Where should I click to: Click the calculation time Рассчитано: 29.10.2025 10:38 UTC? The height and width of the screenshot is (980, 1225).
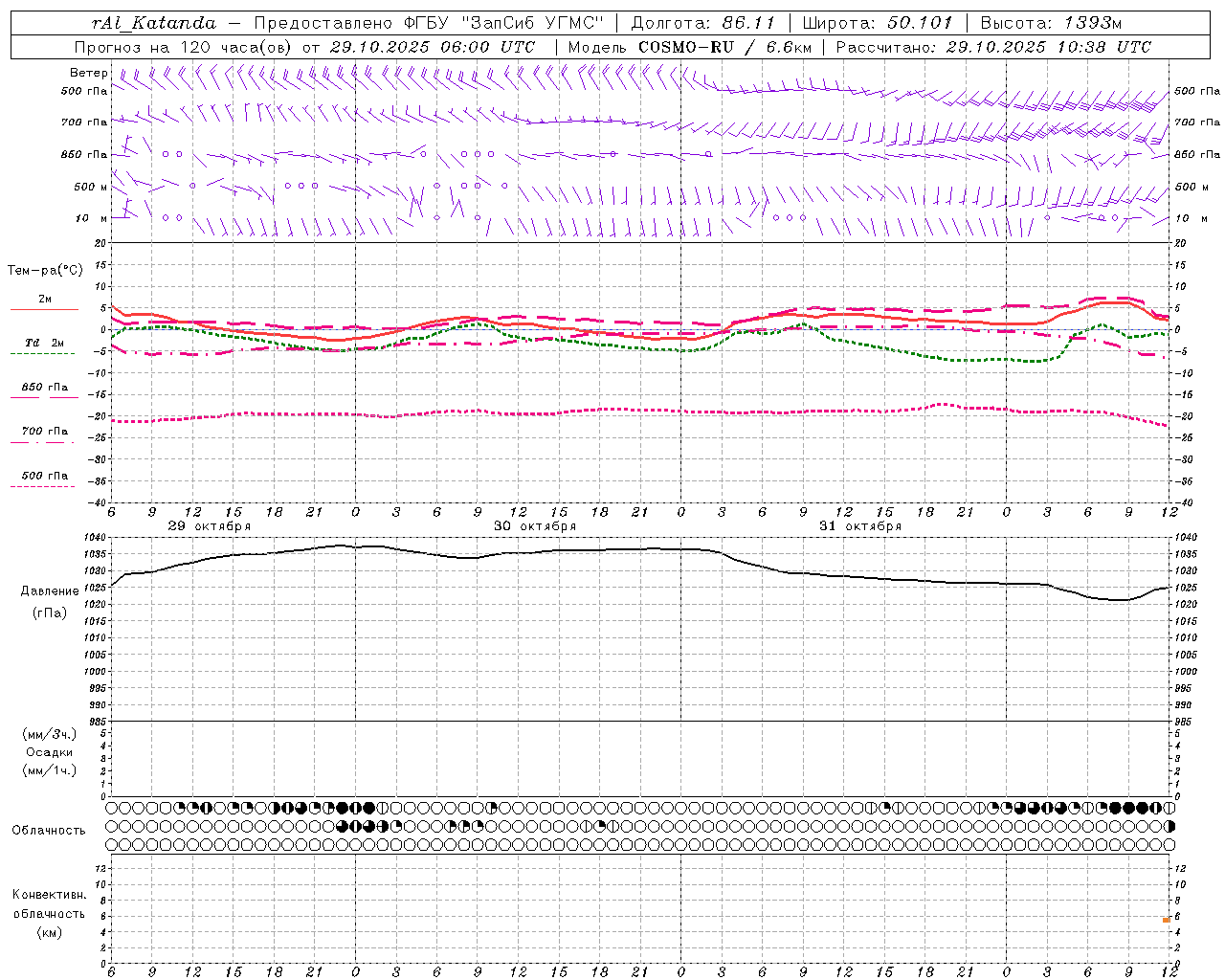[993, 47]
